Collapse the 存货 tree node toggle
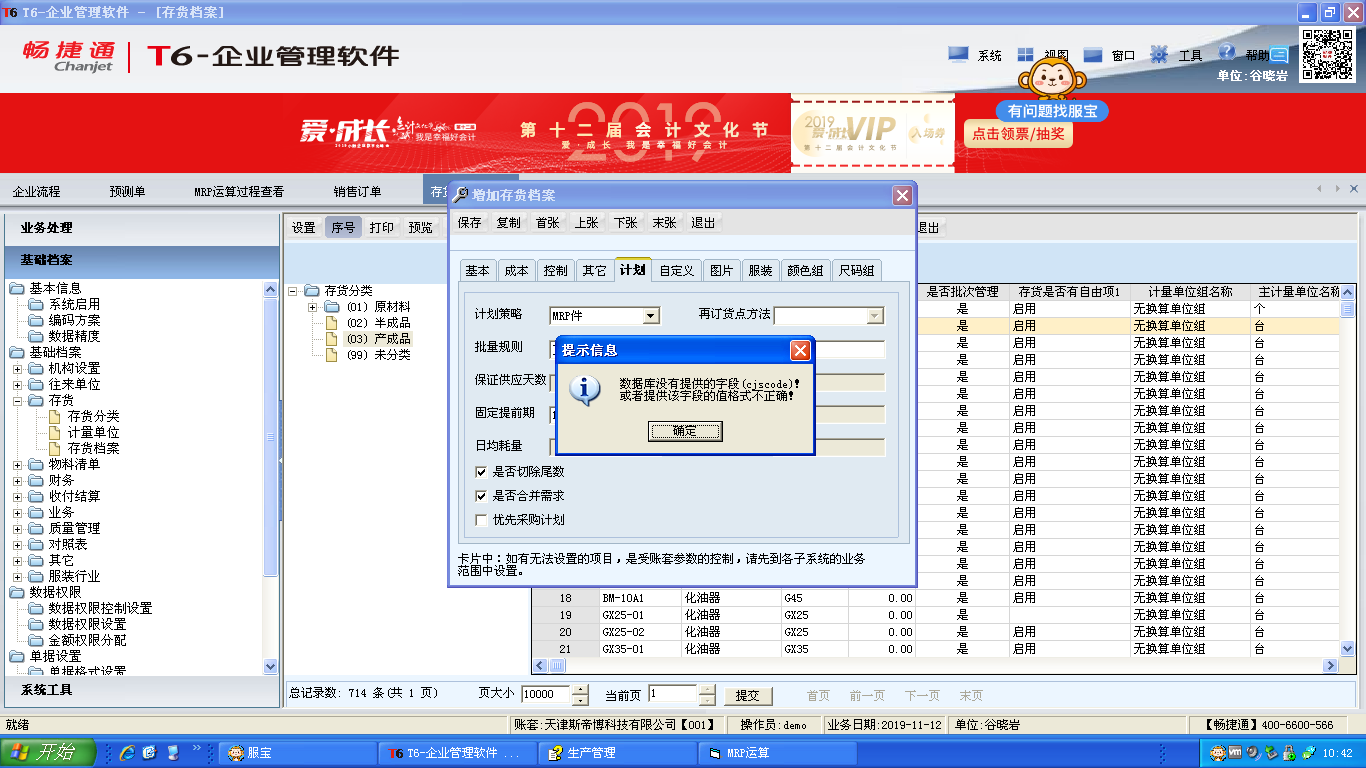This screenshot has width=1366, height=768. coord(18,401)
